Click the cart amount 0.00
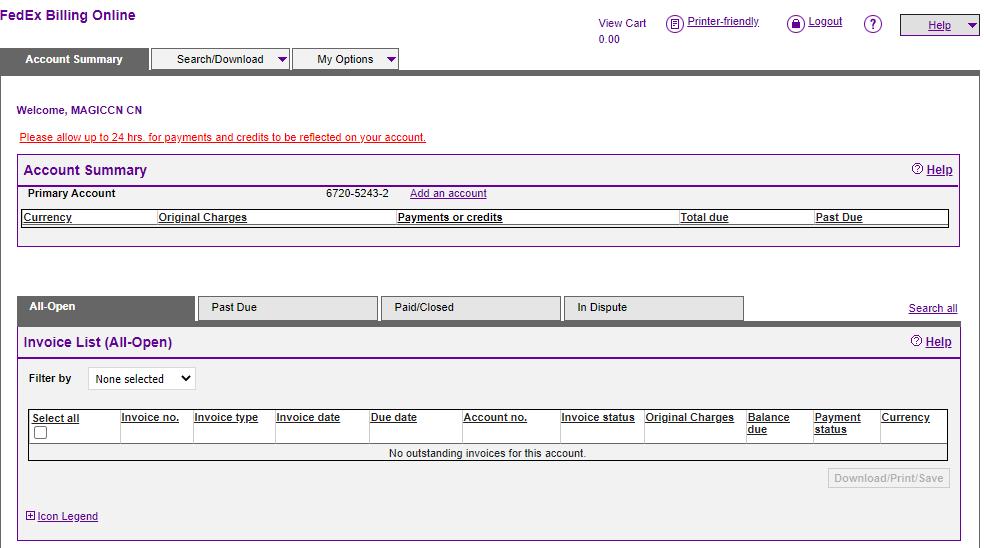The width and height of the screenshot is (984, 548). (609, 40)
